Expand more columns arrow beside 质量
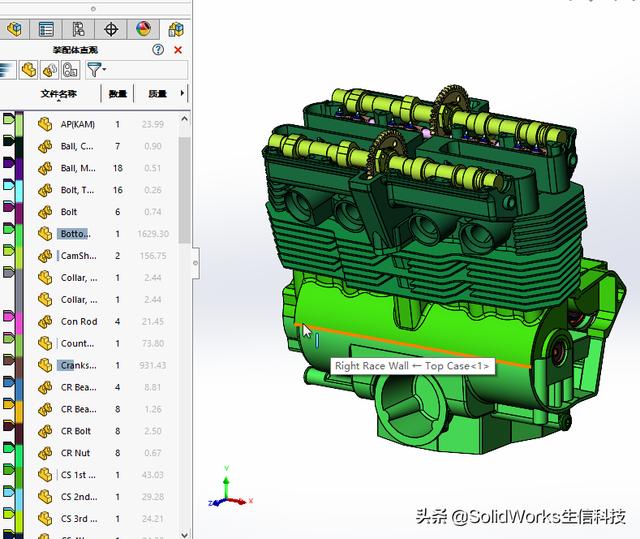640x539 pixels. click(x=182, y=93)
